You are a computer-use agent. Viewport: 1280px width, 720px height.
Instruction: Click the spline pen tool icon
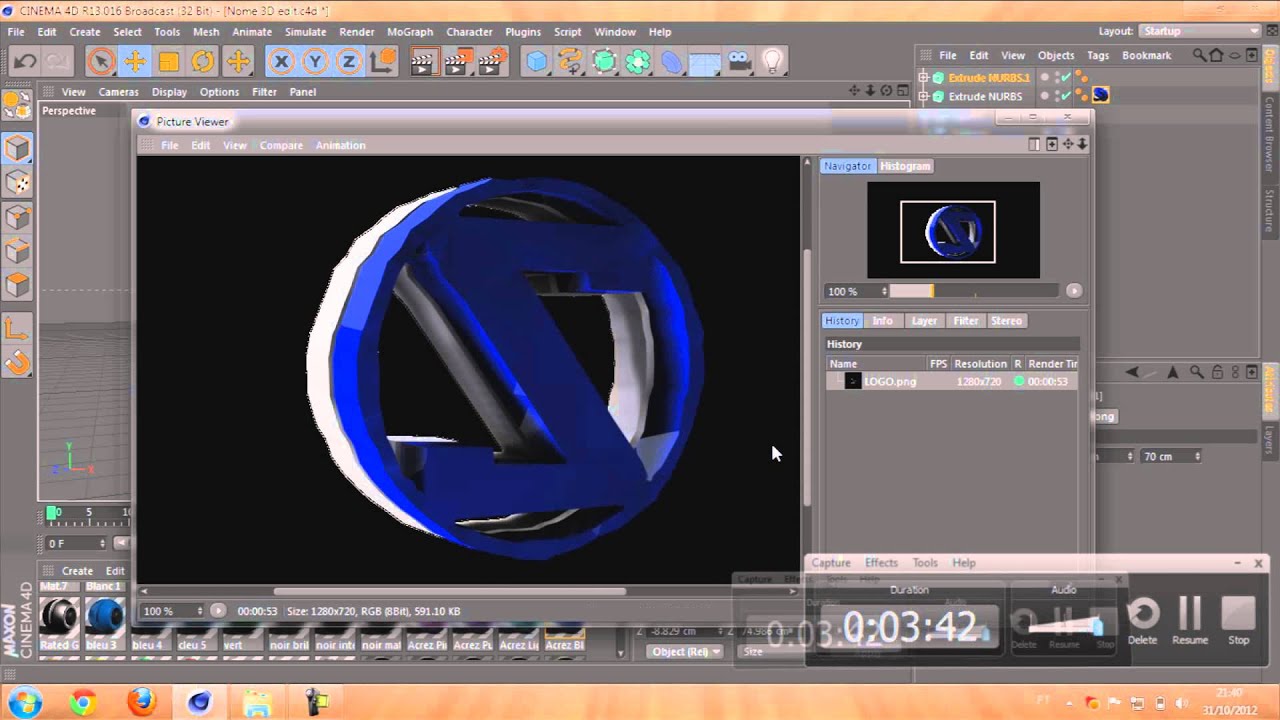pos(571,62)
